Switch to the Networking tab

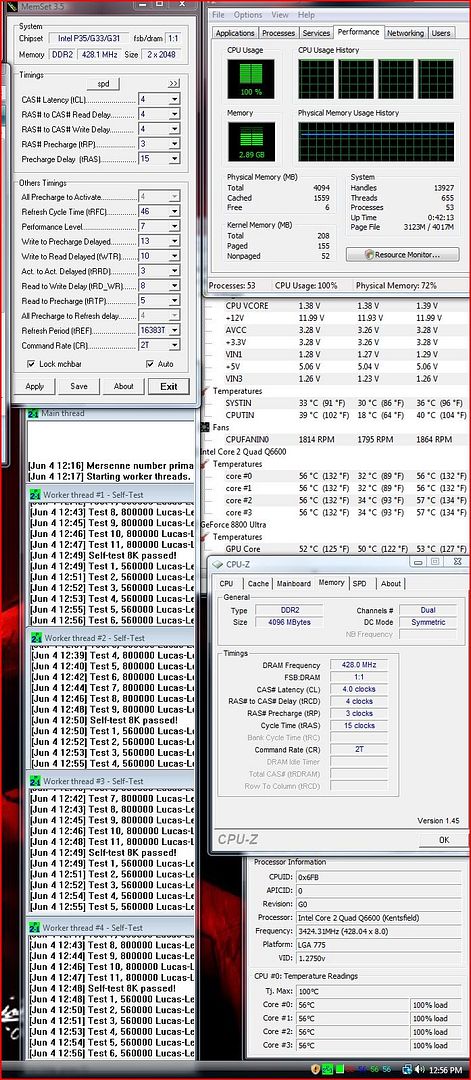pos(405,33)
